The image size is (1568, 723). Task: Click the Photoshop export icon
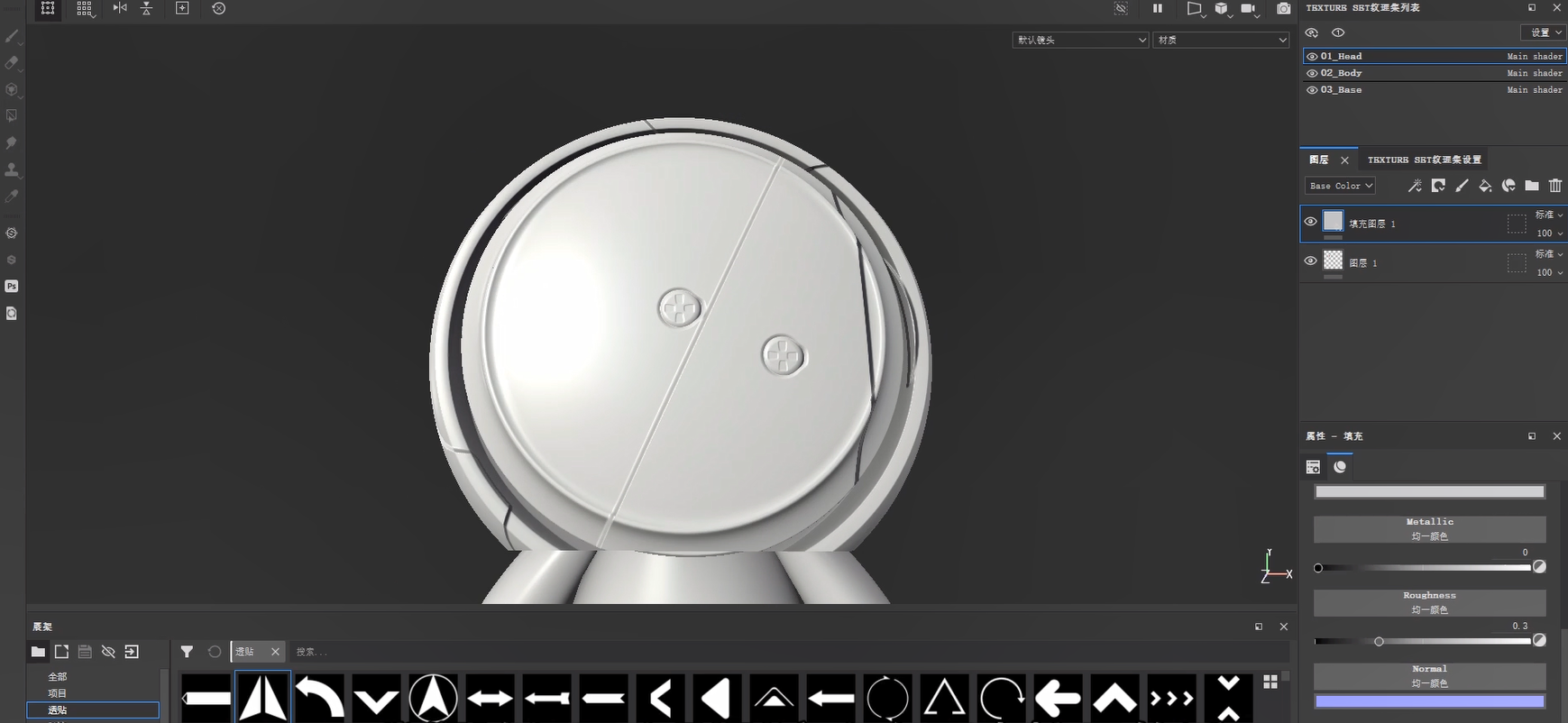click(x=12, y=286)
